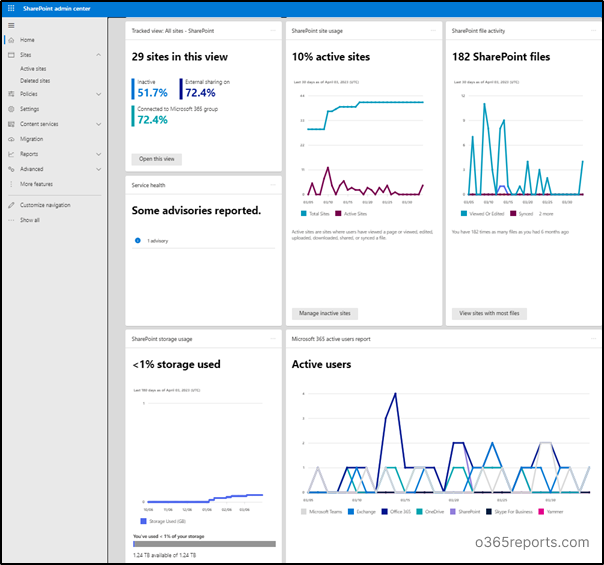Toggle Skype For Business legend swatch
Image resolution: width=604 pixels, height=565 pixels.
click(x=489, y=511)
